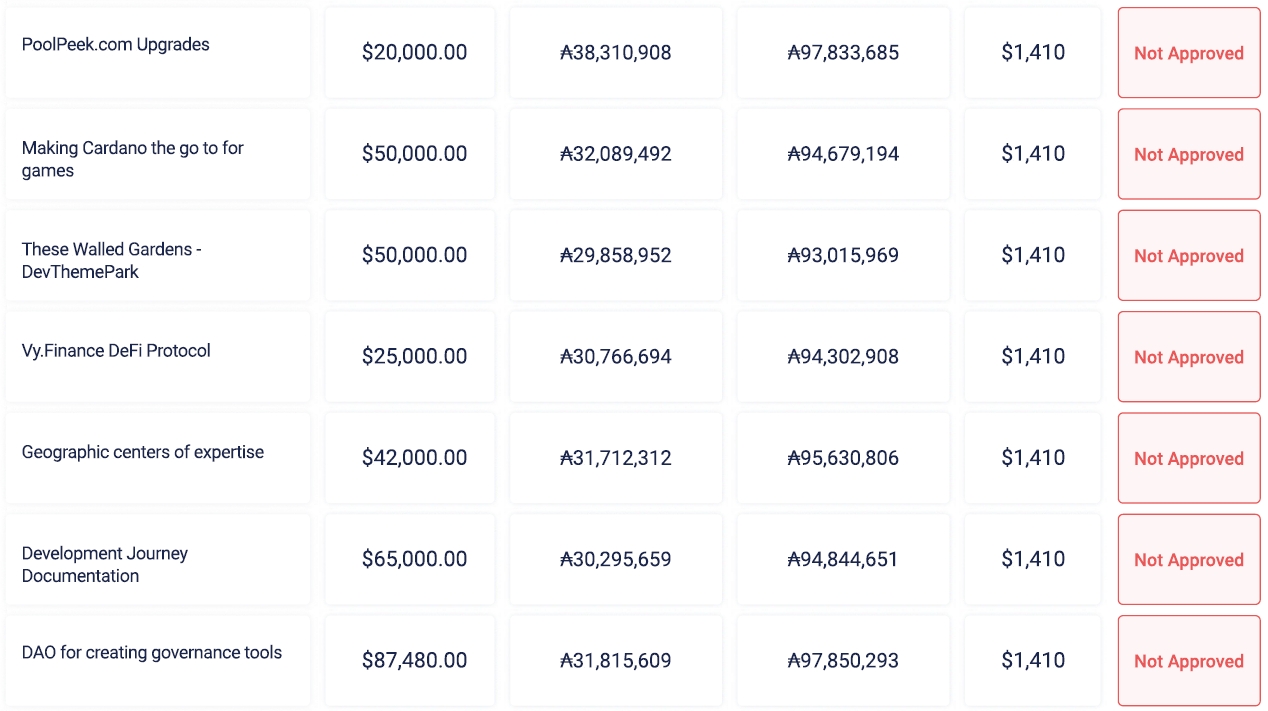
Task: Click Not Approved badge for Development Journey Documentation
Action: (1188, 560)
